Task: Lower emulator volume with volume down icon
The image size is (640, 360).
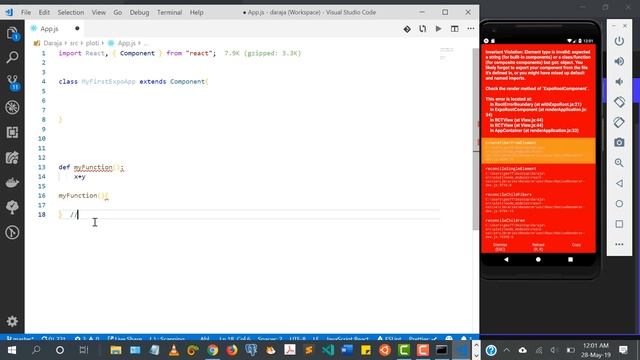Action: [619, 82]
